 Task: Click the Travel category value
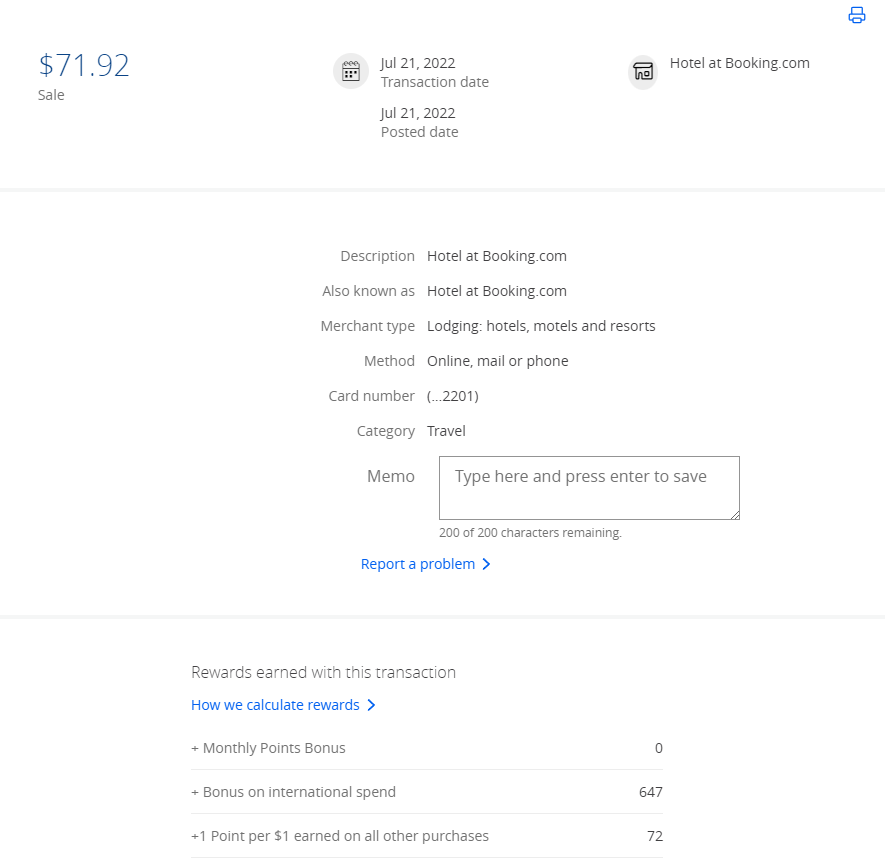(446, 431)
